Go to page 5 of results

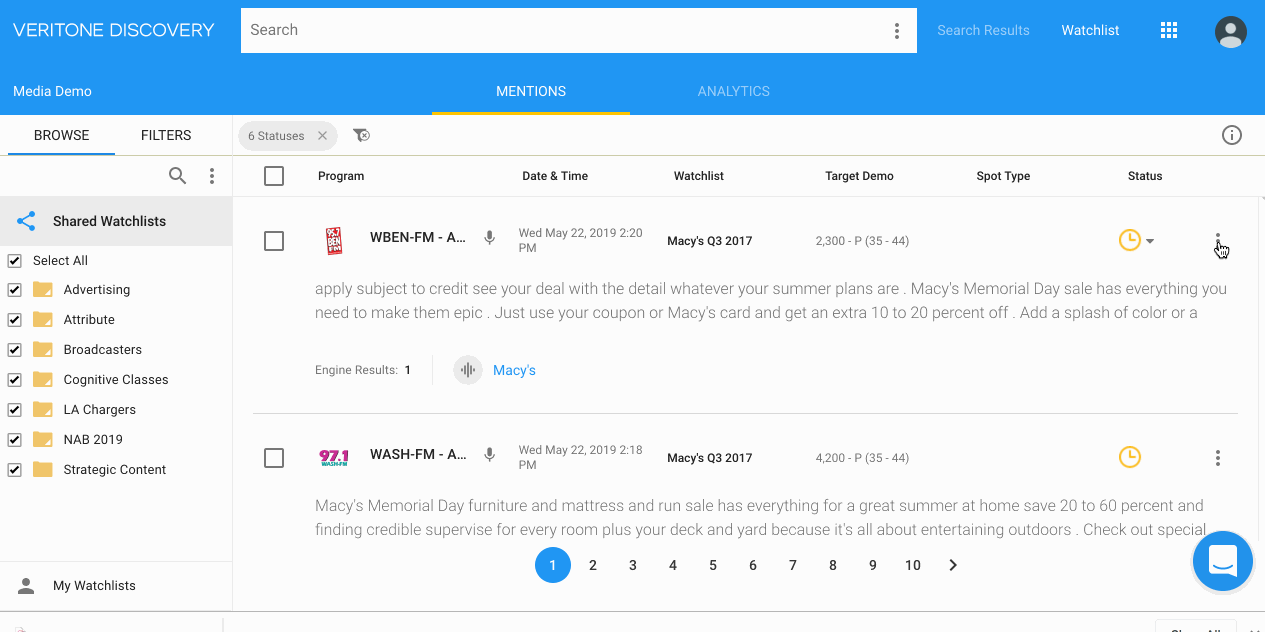713,565
